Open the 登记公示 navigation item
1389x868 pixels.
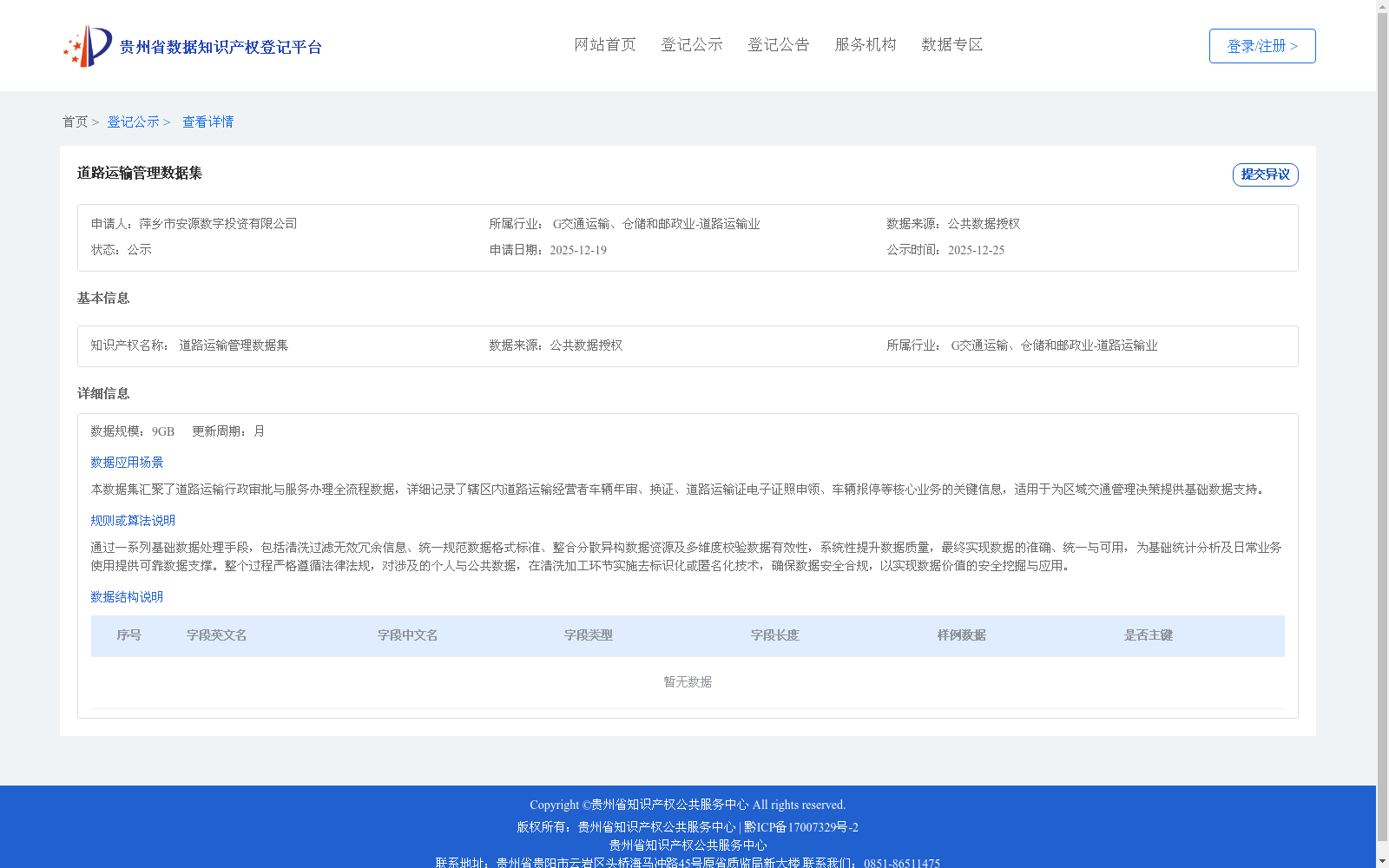pos(692,44)
